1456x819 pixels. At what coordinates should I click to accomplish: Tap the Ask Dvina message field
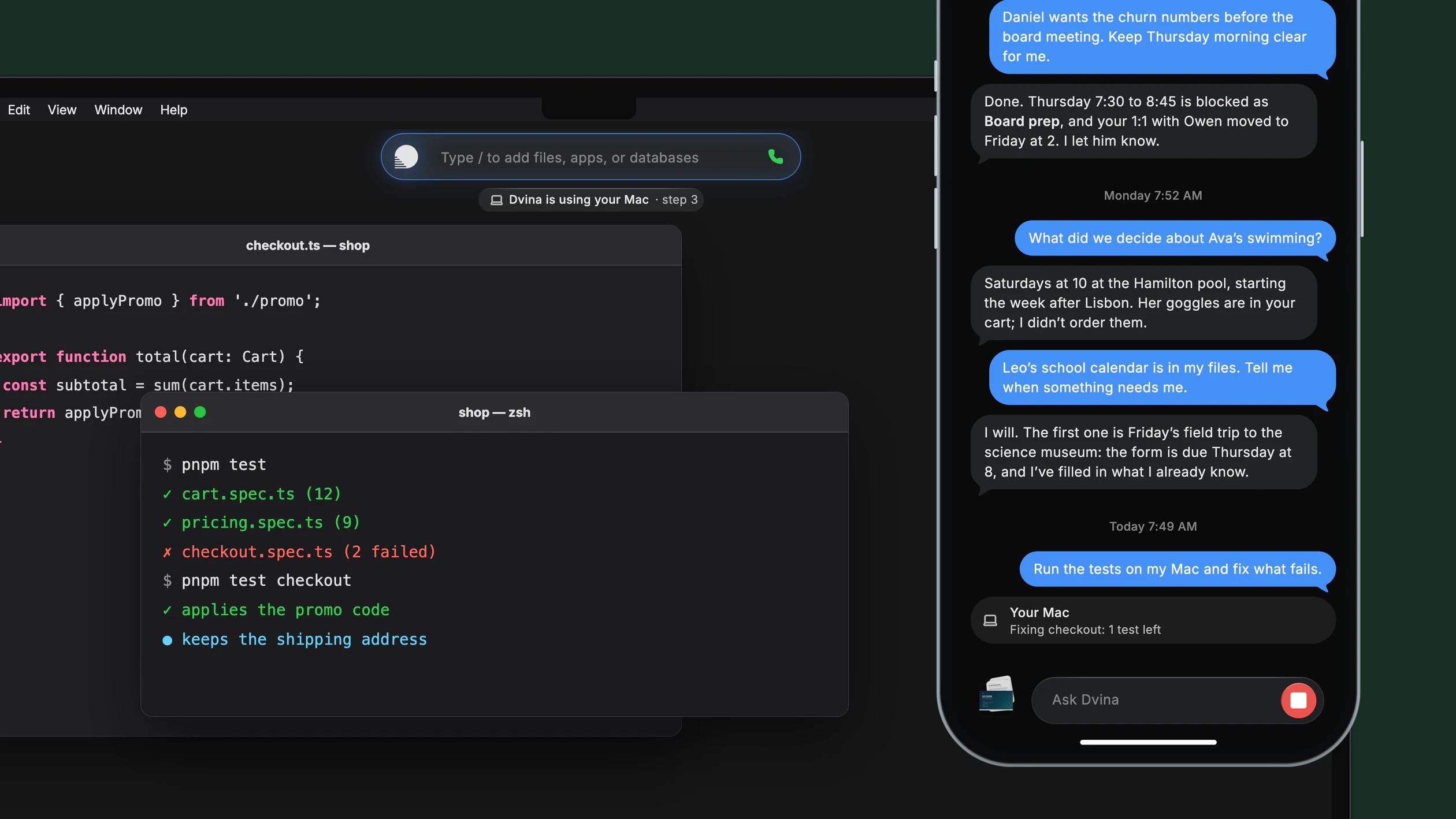pyautogui.click(x=1177, y=700)
